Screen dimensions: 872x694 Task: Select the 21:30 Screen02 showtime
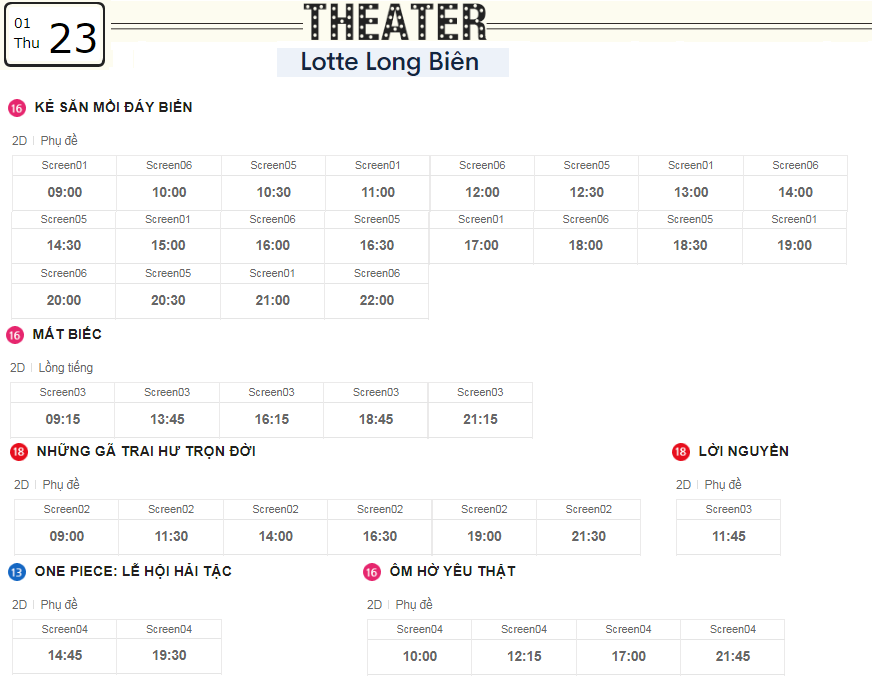[x=588, y=527]
